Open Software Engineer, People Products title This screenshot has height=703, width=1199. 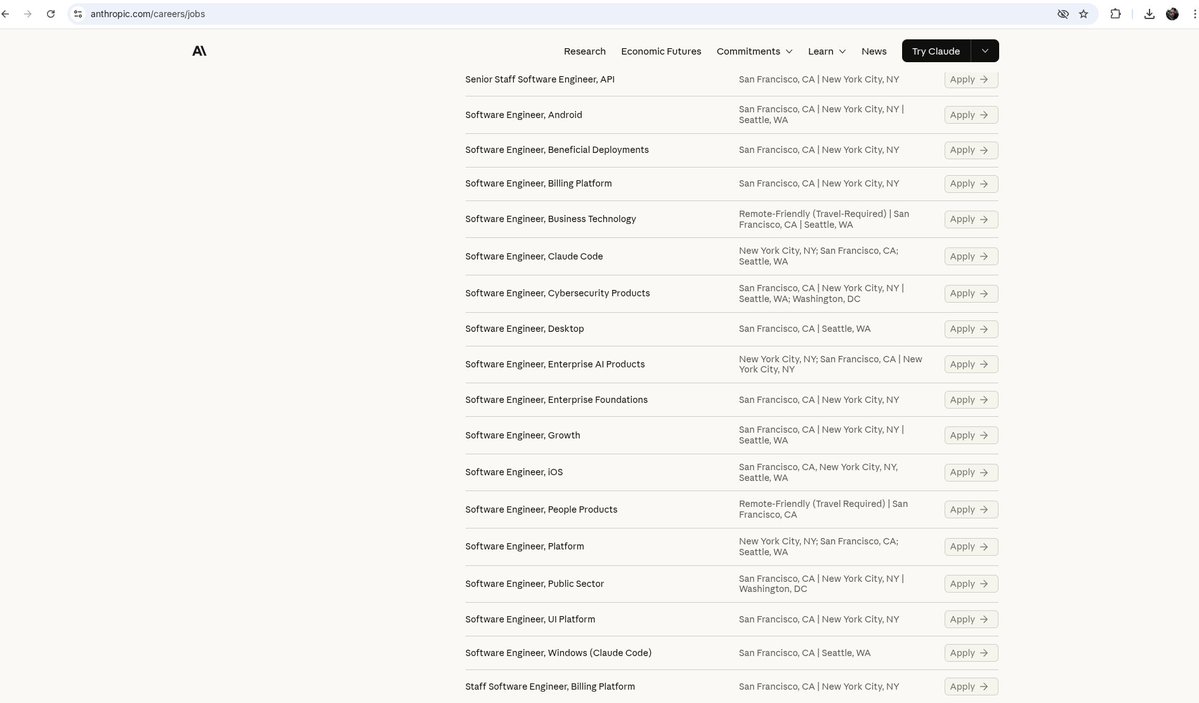click(x=541, y=509)
